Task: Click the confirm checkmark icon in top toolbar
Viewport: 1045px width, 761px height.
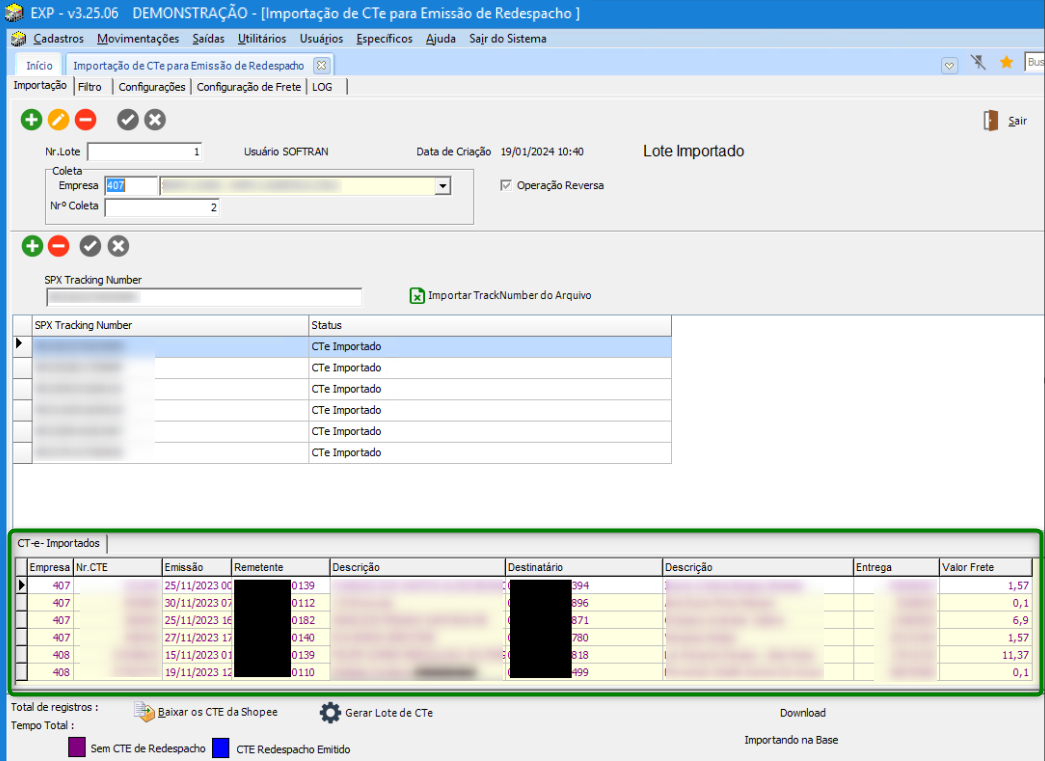Action: pos(128,120)
